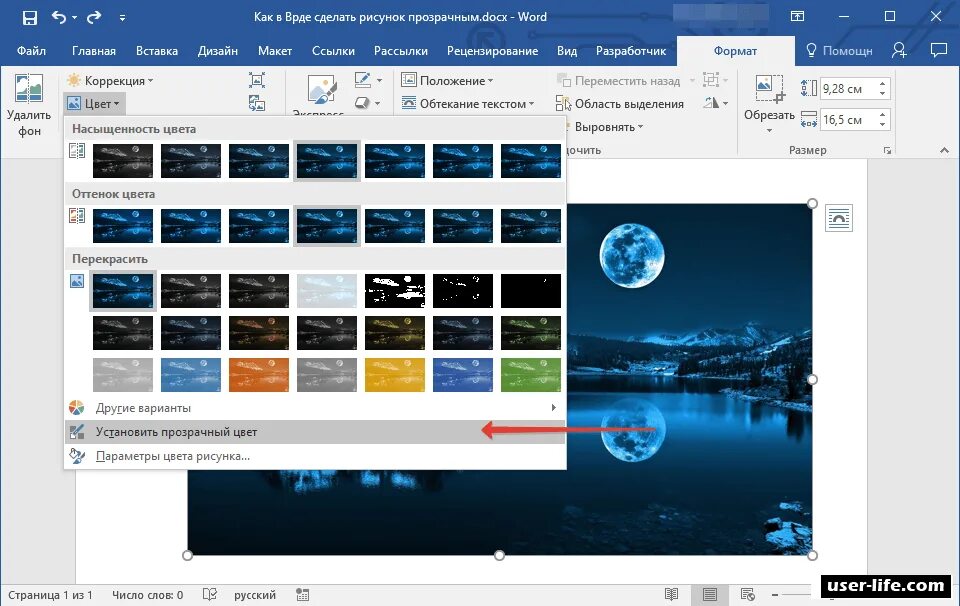960x606 pixels.
Task: Click the Страница 1 из 1 status item
Action: click(x=50, y=595)
